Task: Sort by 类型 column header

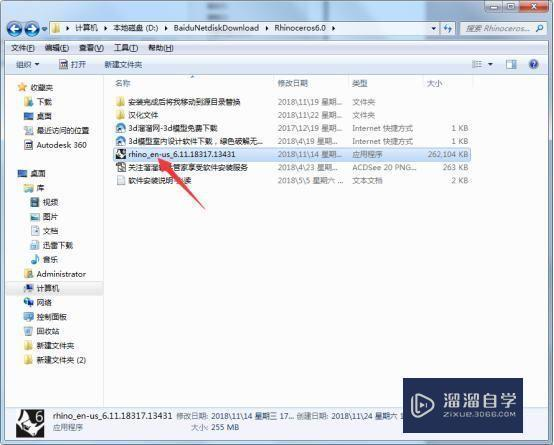Action: 360,83
